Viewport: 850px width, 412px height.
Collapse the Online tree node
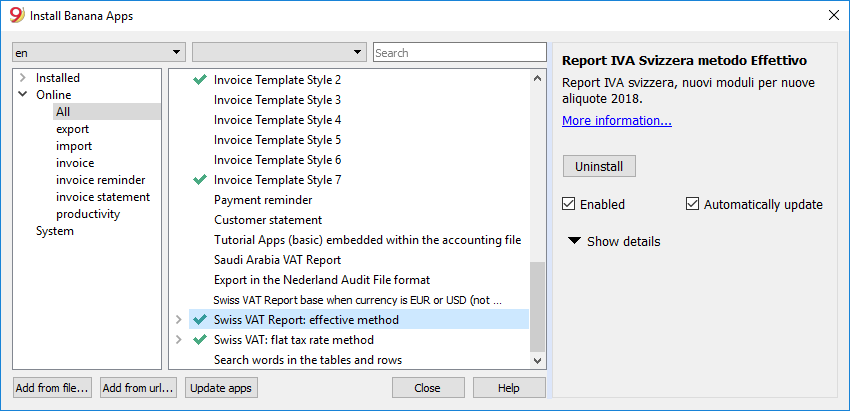point(22,94)
